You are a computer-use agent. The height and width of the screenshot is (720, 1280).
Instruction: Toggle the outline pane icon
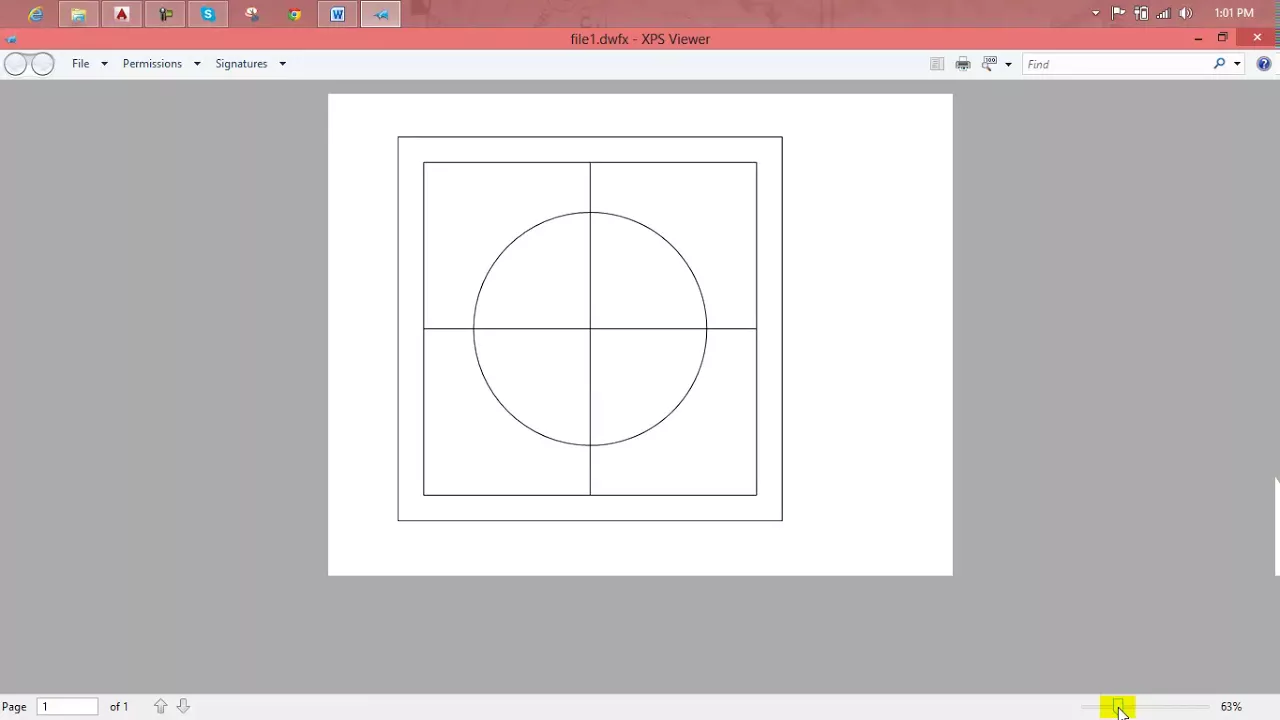tap(937, 64)
